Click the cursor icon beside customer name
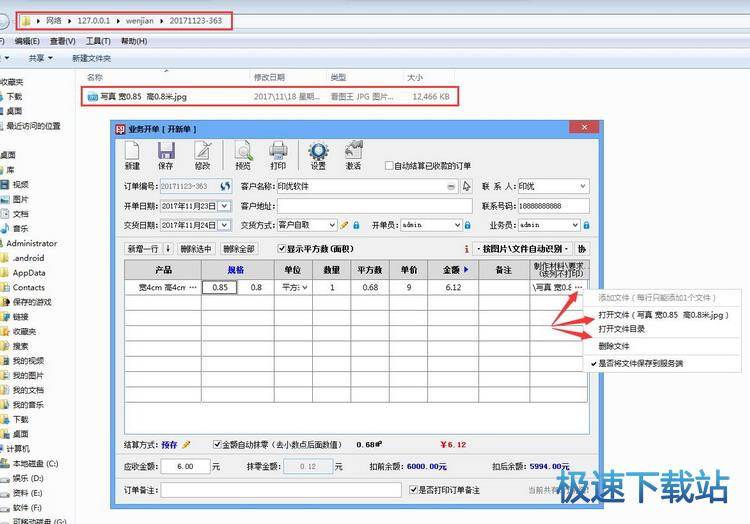This screenshot has height=524, width=750. (x=466, y=186)
